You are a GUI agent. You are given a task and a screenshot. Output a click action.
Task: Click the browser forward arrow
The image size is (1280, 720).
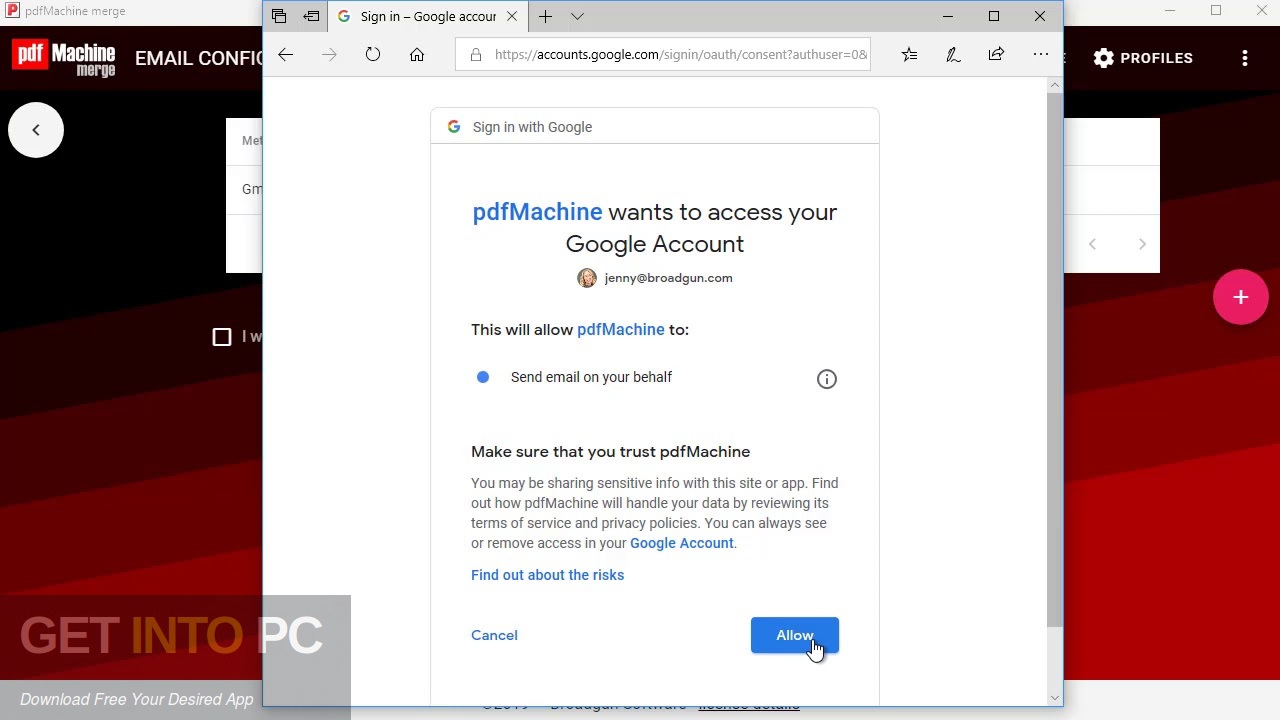point(329,55)
